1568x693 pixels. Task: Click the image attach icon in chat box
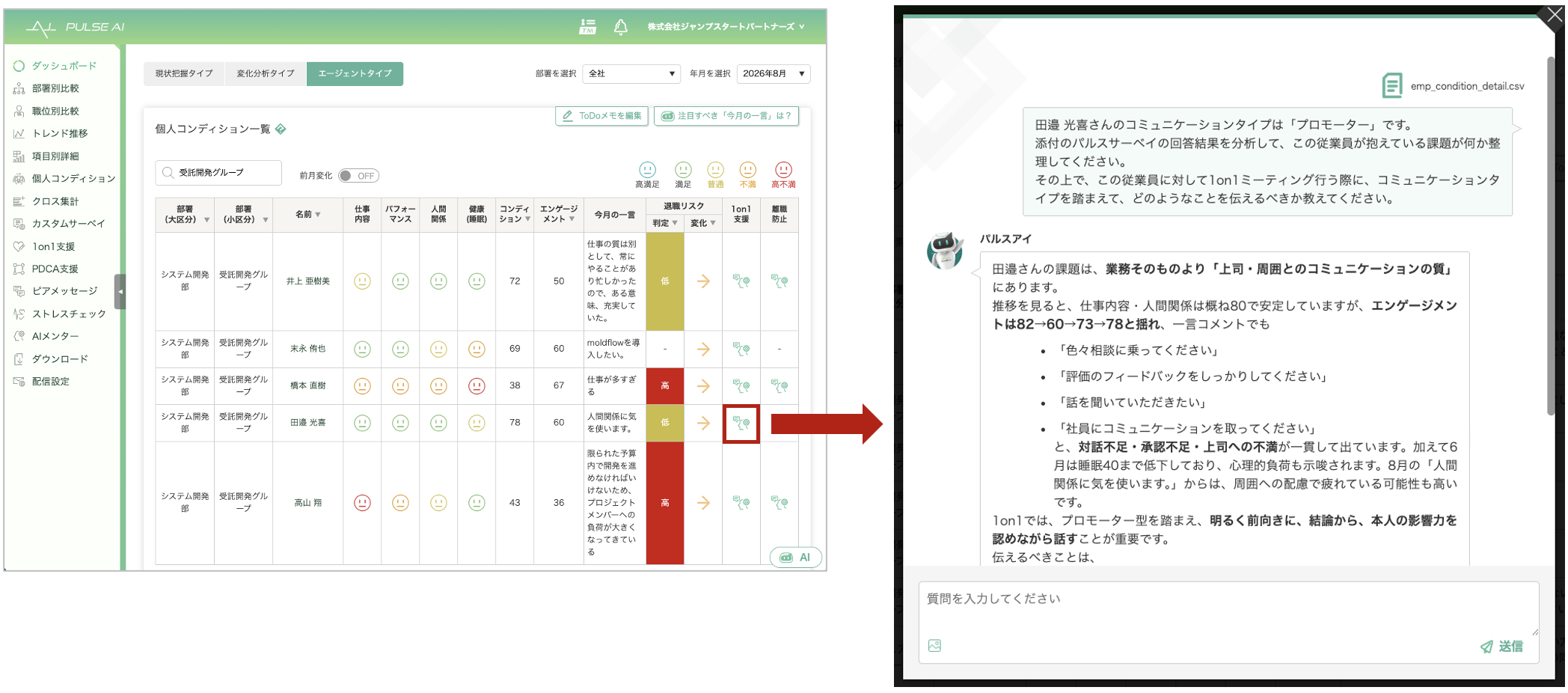click(x=935, y=645)
